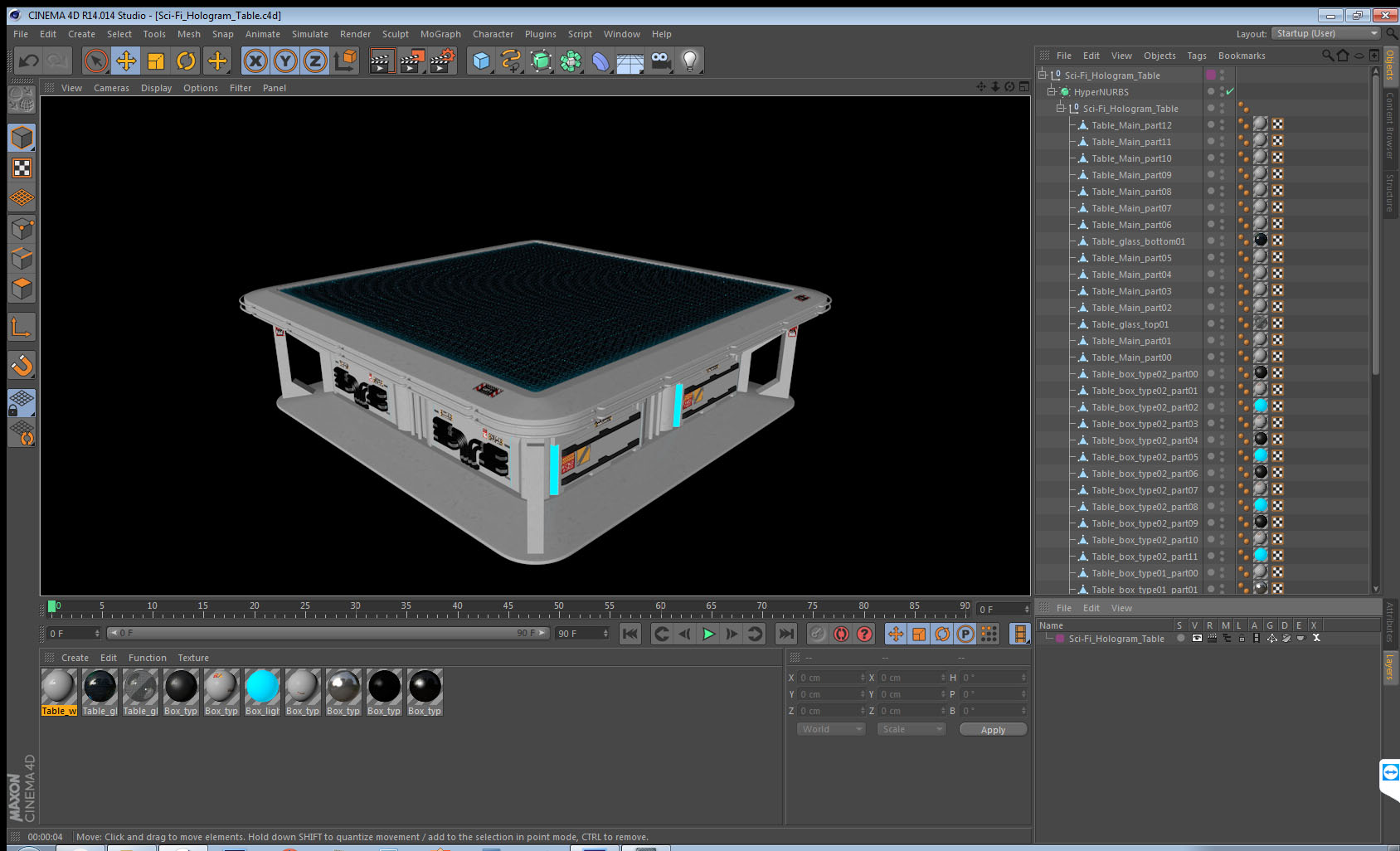Viewport: 1400px width, 851px height.
Task: Add a Cube primitive object
Action: pos(481,61)
